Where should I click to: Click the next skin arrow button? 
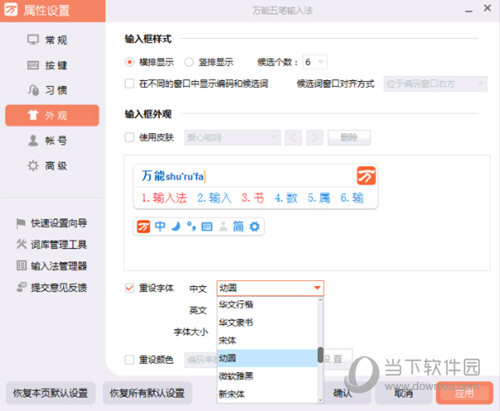tap(315, 137)
